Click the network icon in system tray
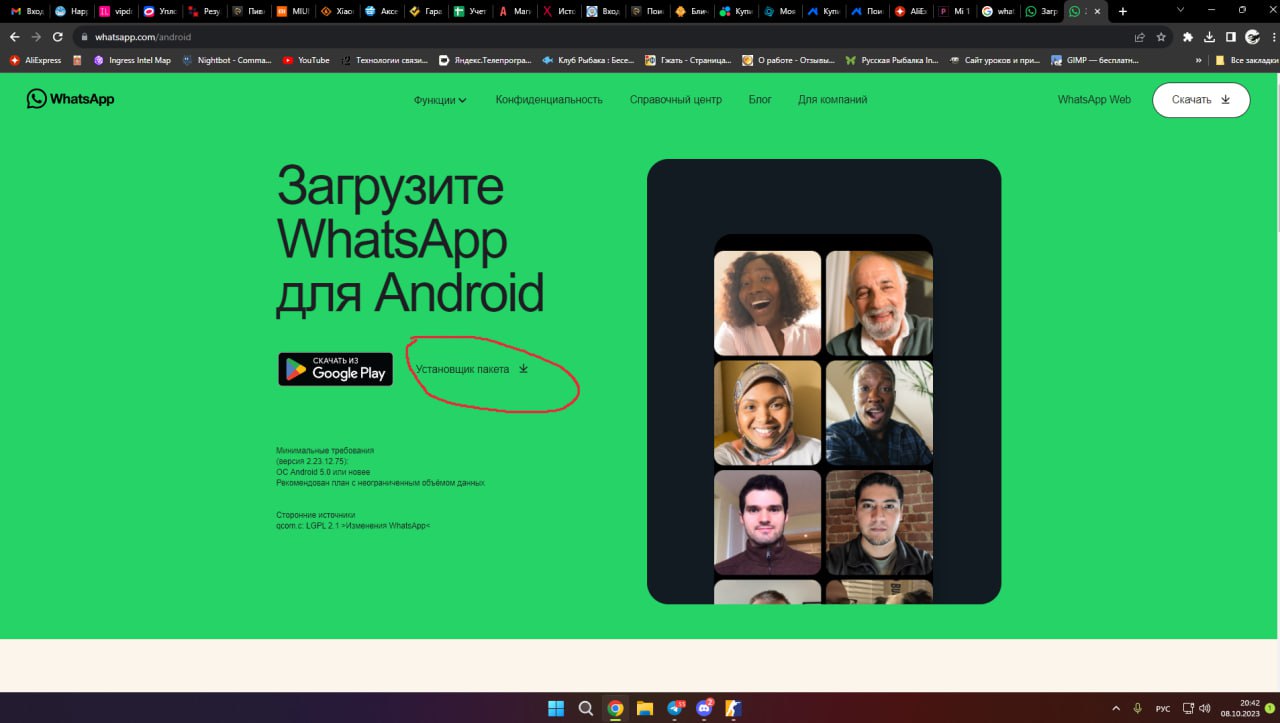The height and width of the screenshot is (723, 1280). point(1186,708)
